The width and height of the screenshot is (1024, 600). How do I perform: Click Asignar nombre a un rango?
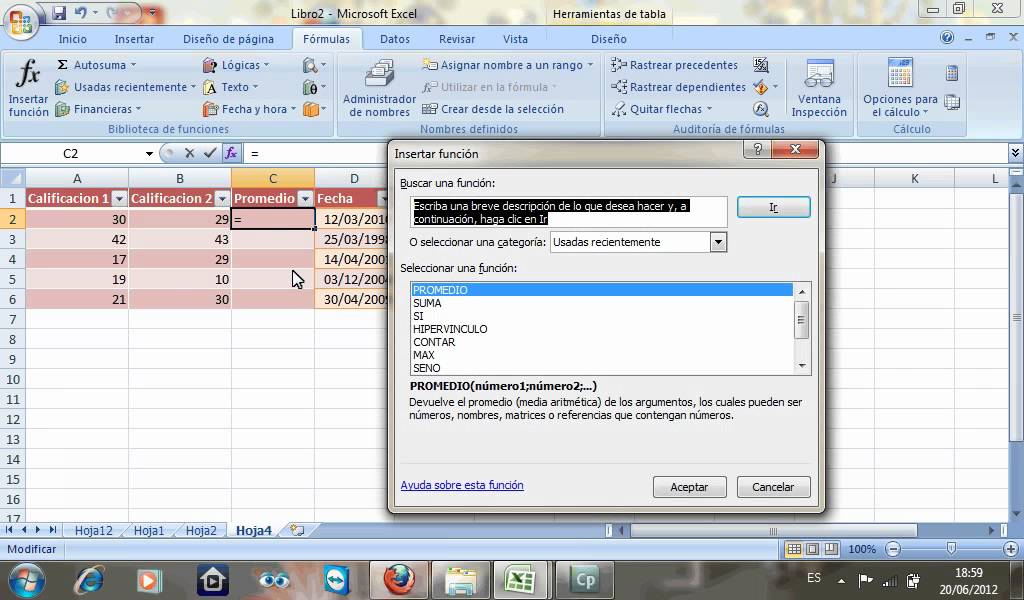pyautogui.click(x=507, y=65)
